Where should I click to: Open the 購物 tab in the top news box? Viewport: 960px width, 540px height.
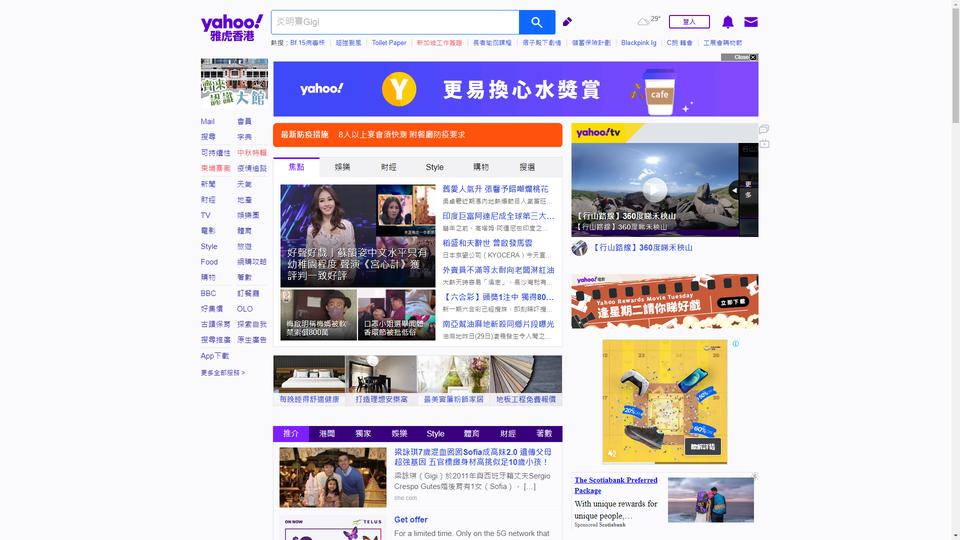[x=481, y=167]
